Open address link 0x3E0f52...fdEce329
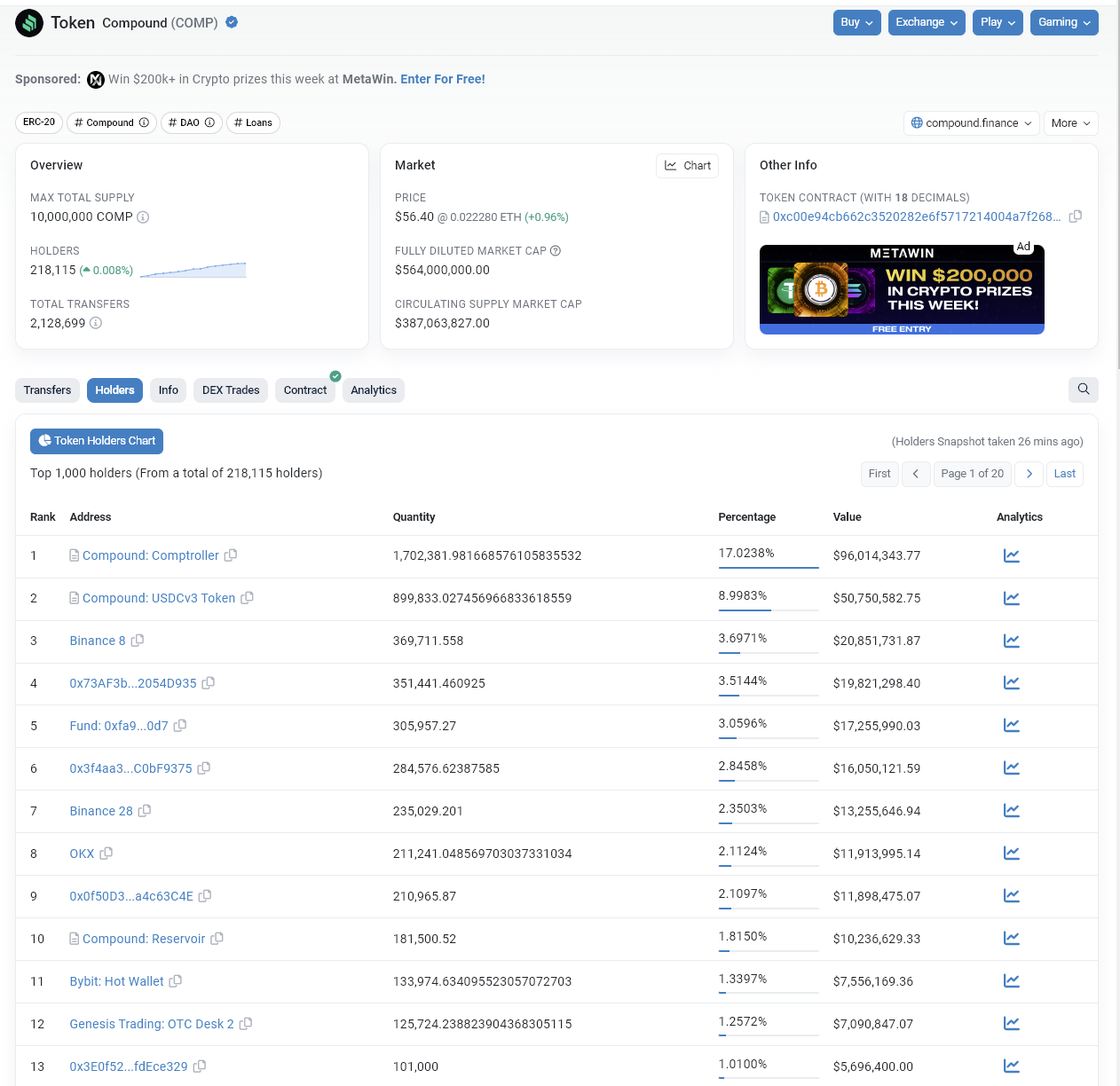This screenshot has width=1120, height=1086. coord(129,1066)
